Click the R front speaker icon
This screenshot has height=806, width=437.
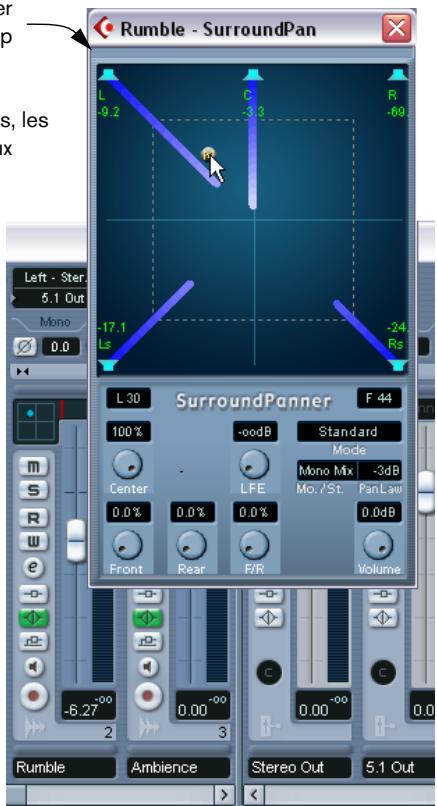tap(397, 75)
